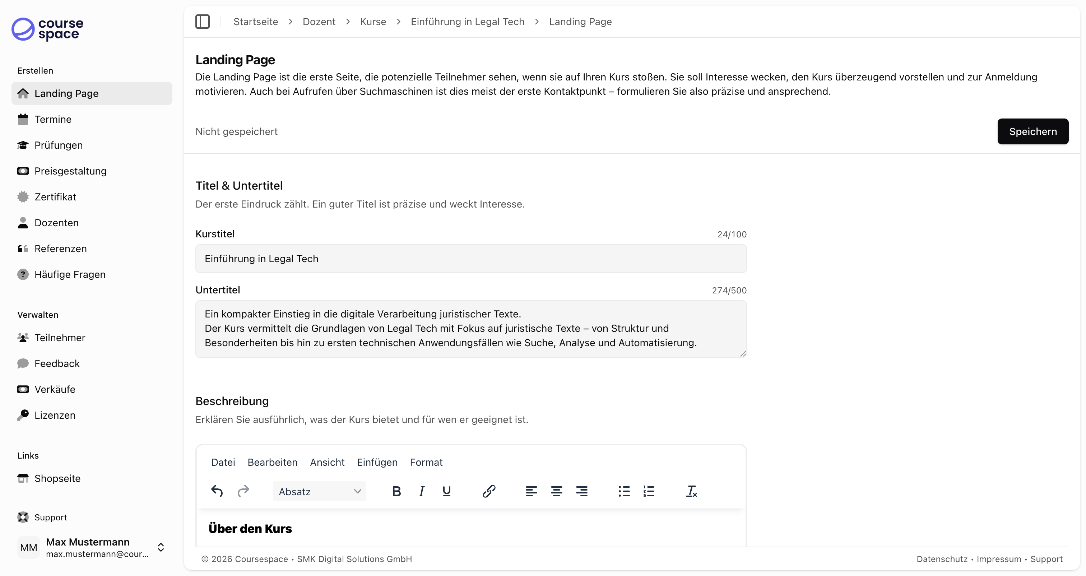The width and height of the screenshot is (1086, 576).
Task: Enable underline formatting
Action: point(447,491)
